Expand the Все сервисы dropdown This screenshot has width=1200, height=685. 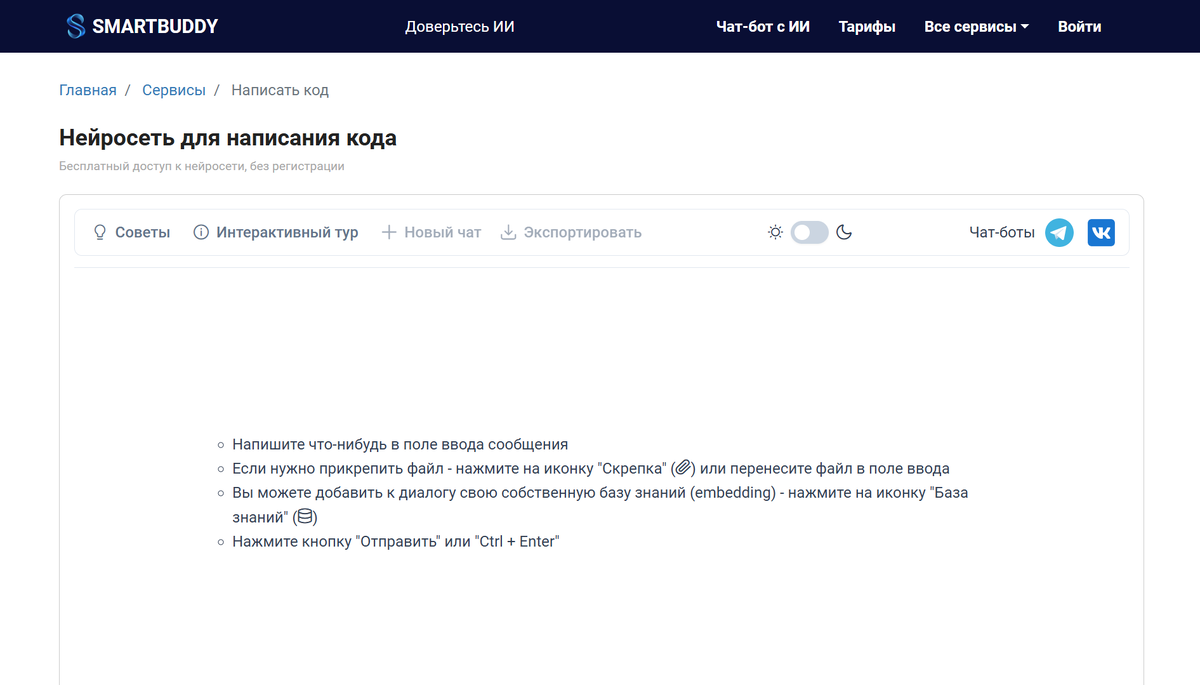pos(976,27)
